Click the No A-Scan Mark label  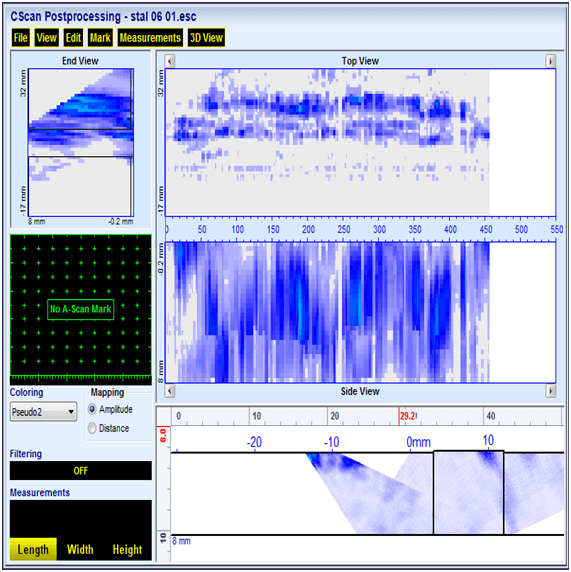click(81, 309)
